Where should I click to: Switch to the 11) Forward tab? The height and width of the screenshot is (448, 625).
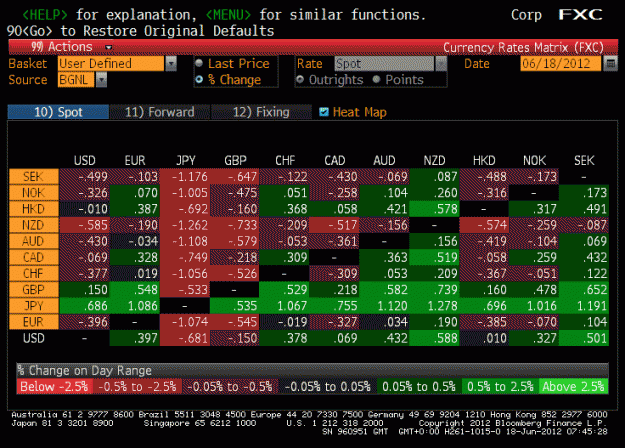click(159, 112)
